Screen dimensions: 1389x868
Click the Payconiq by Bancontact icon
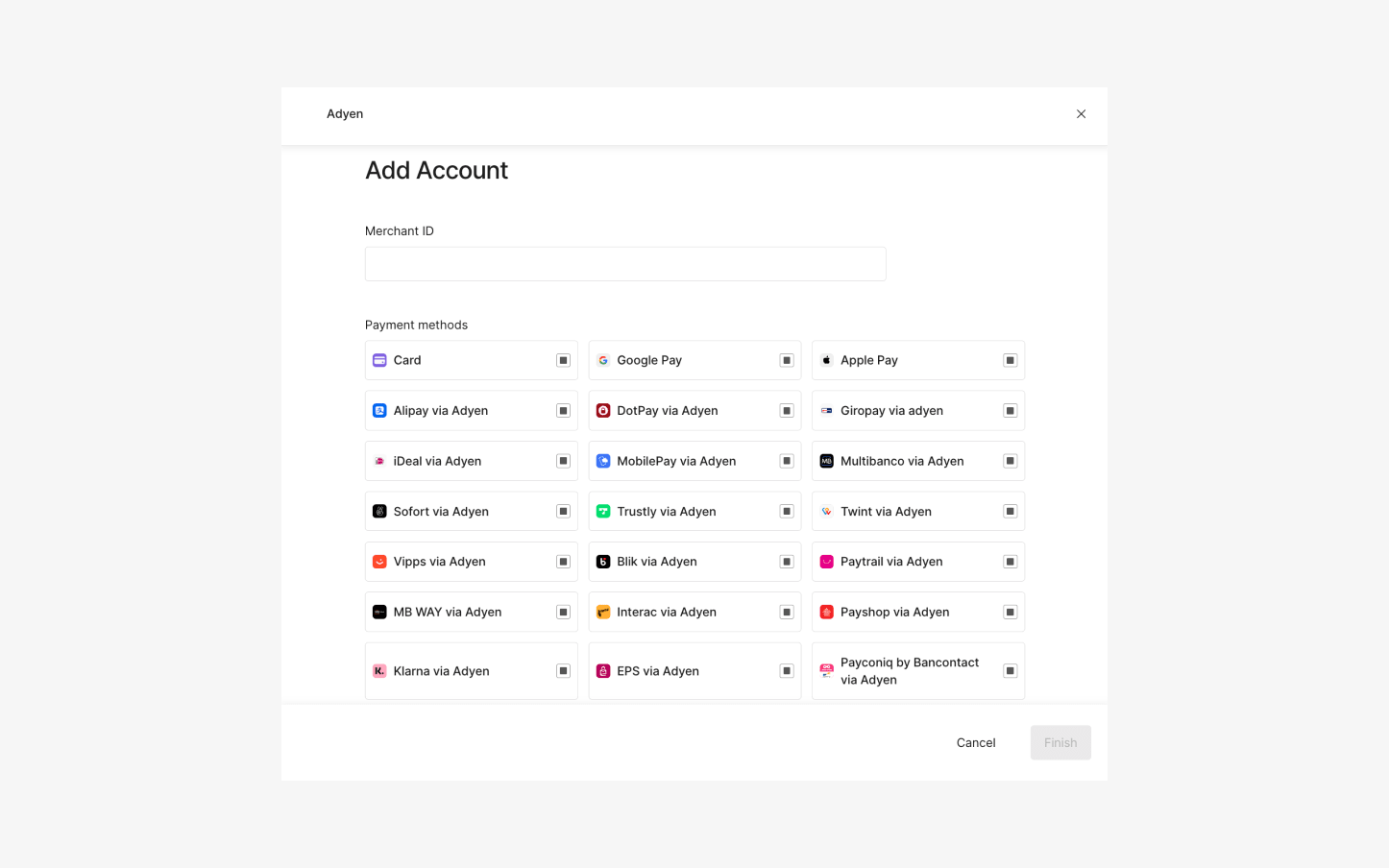(x=826, y=671)
